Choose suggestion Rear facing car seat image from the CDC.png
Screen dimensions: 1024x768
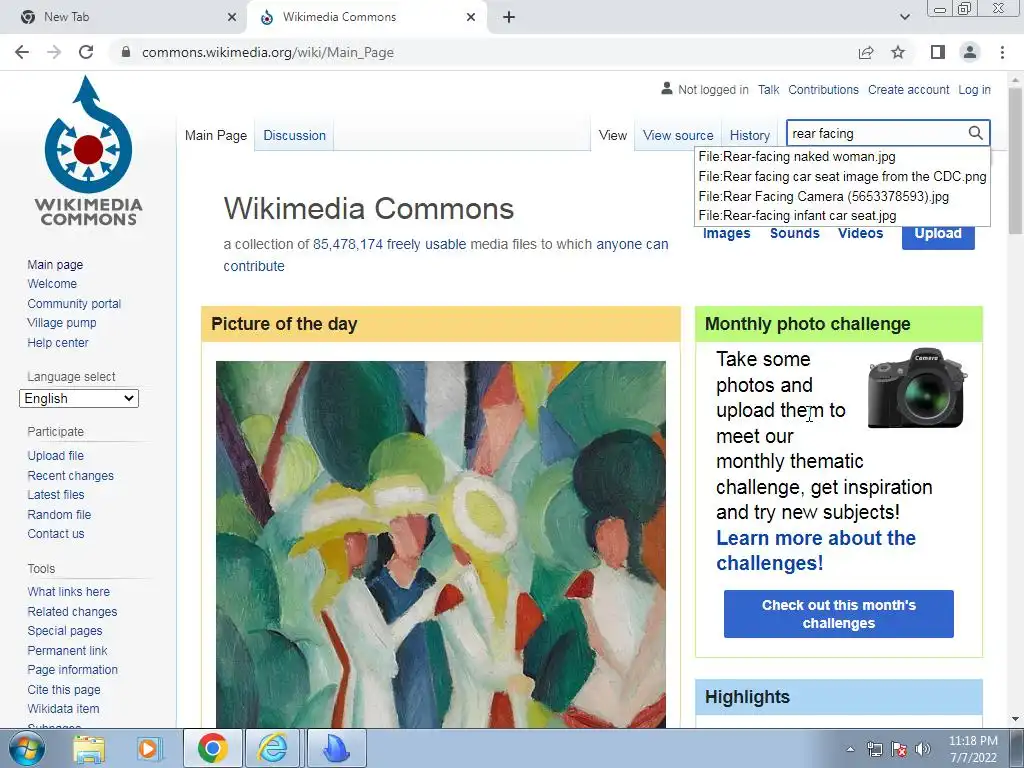842,176
